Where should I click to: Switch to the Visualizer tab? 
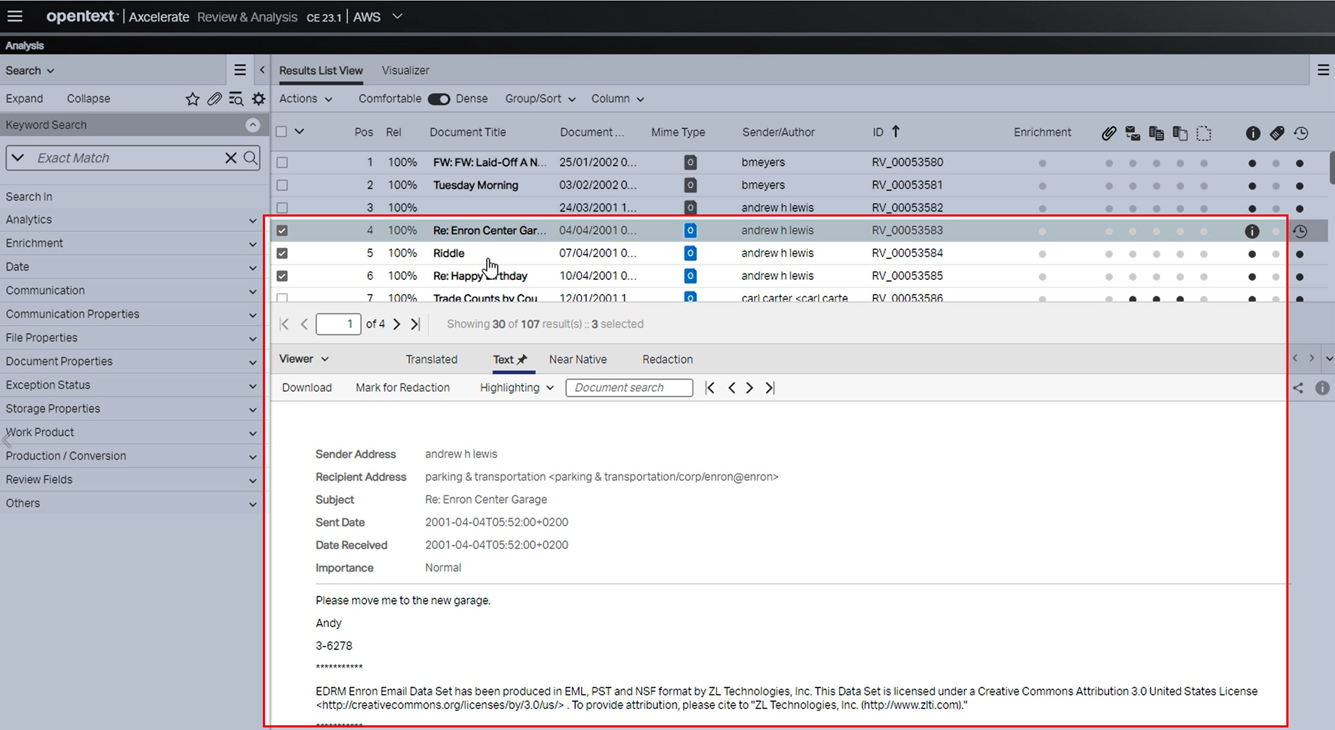405,71
